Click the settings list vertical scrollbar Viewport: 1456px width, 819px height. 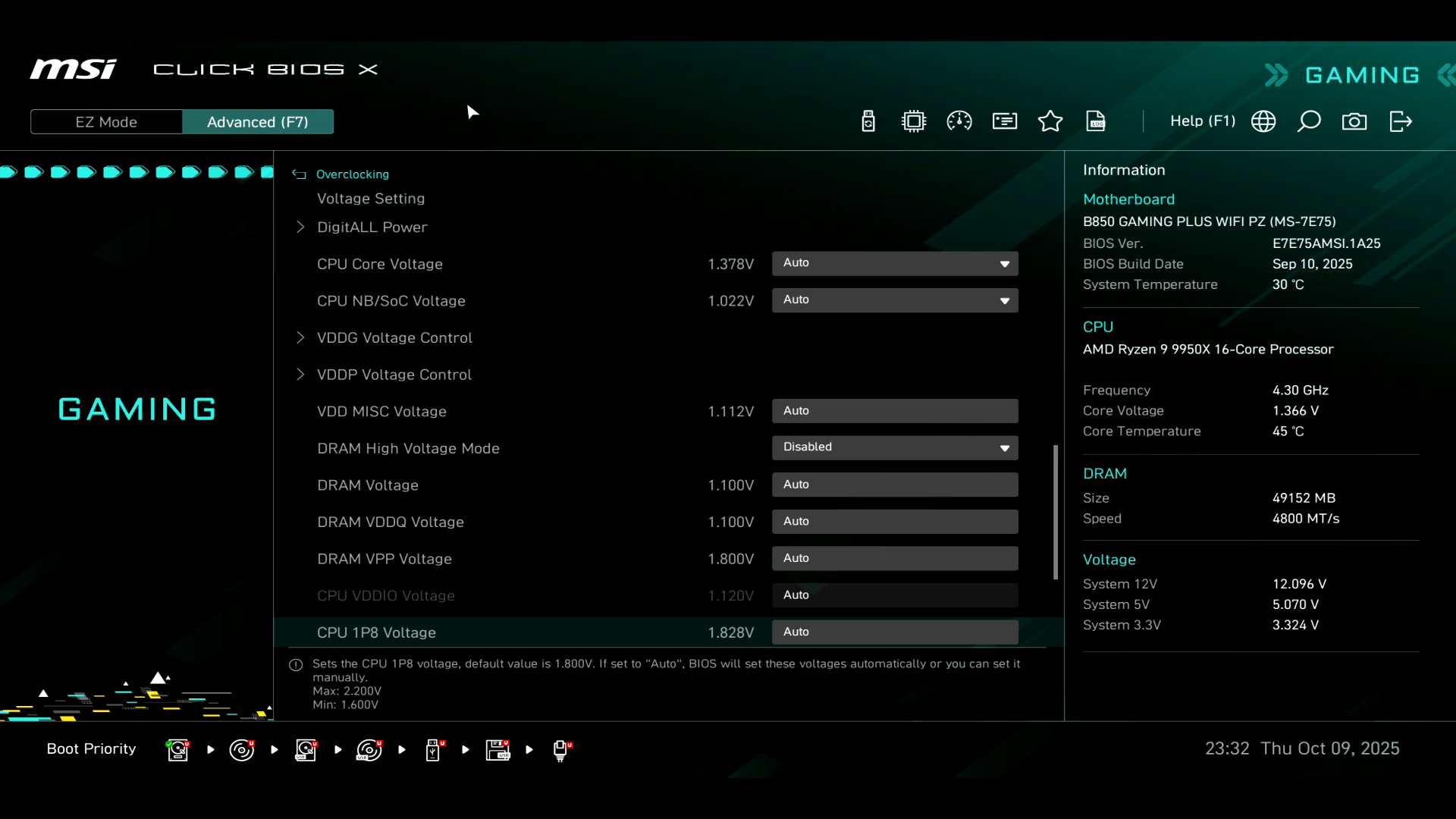pyautogui.click(x=1056, y=513)
